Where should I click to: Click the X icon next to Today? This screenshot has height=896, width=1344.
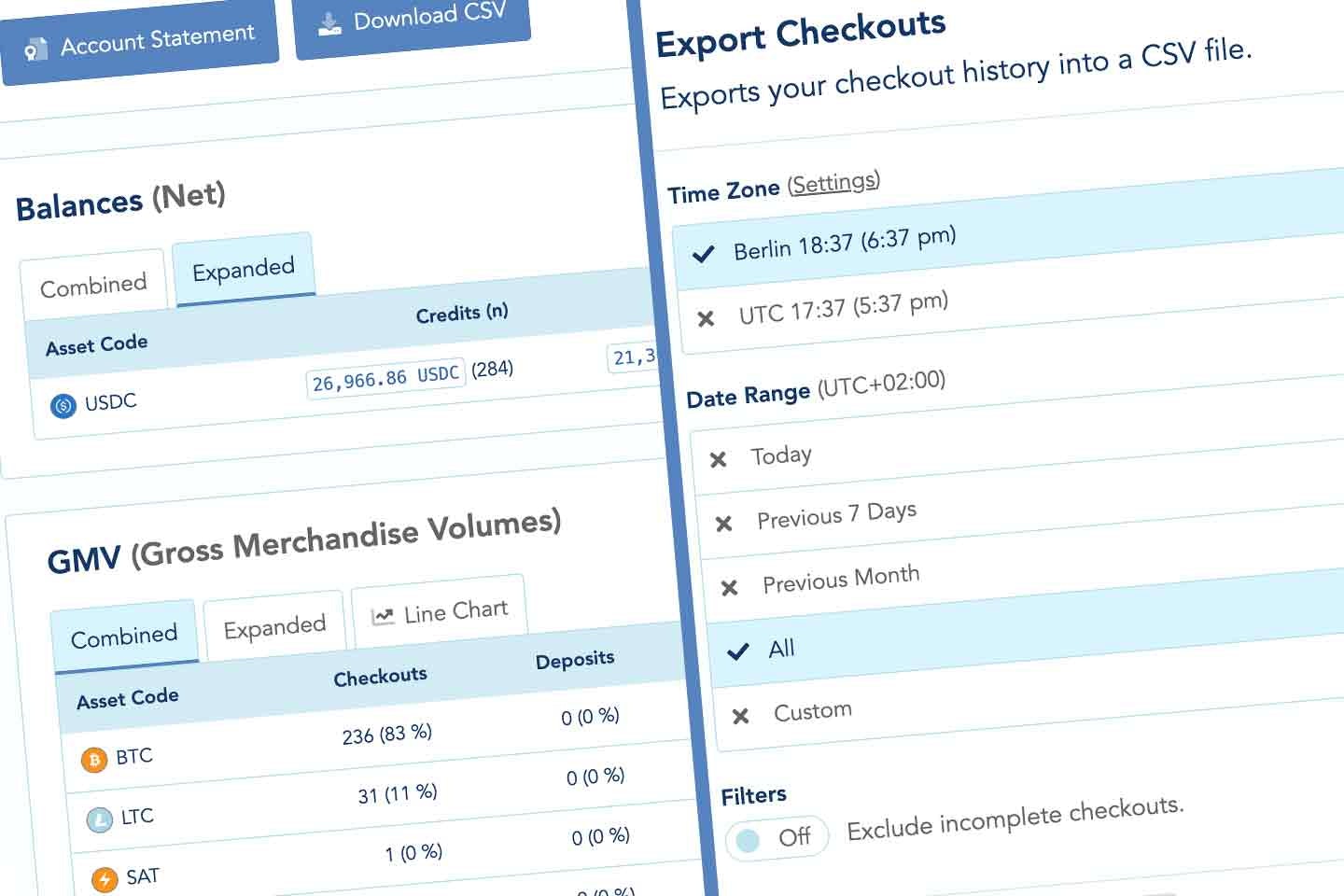tap(718, 459)
